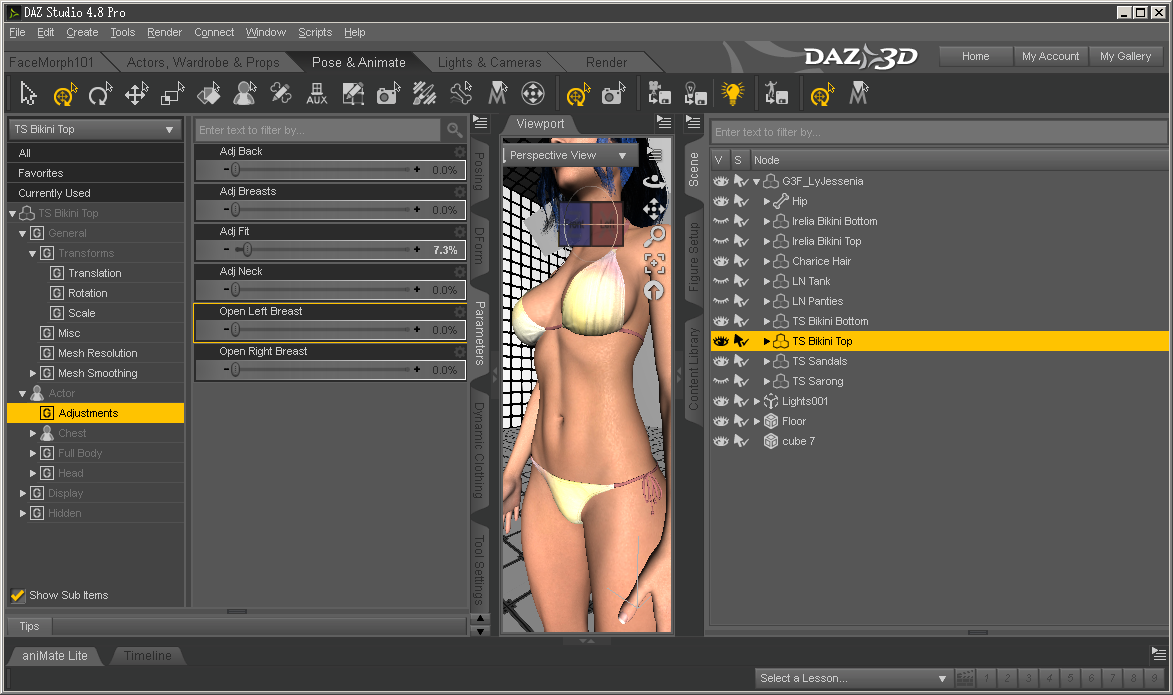Toggle Show Sub Items checkbox
The height and width of the screenshot is (695, 1173).
pos(17,596)
